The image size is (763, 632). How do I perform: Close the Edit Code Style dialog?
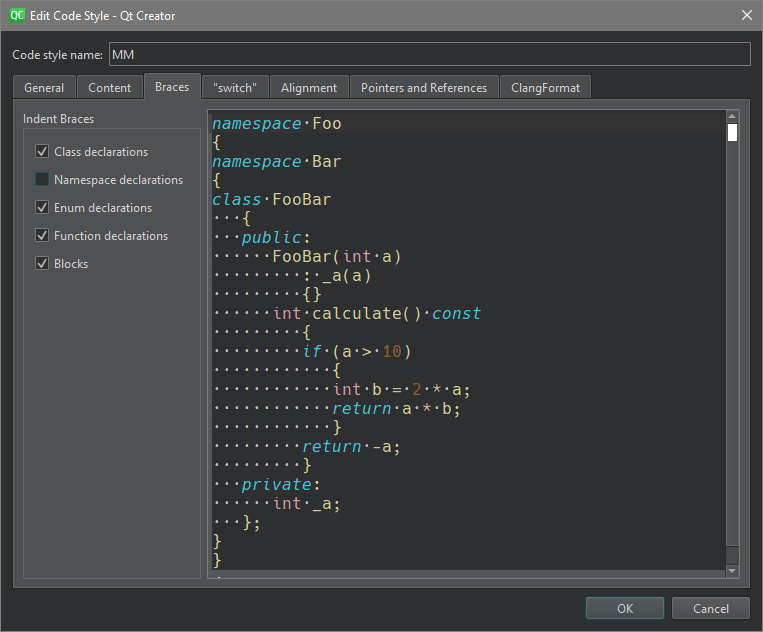(x=746, y=15)
